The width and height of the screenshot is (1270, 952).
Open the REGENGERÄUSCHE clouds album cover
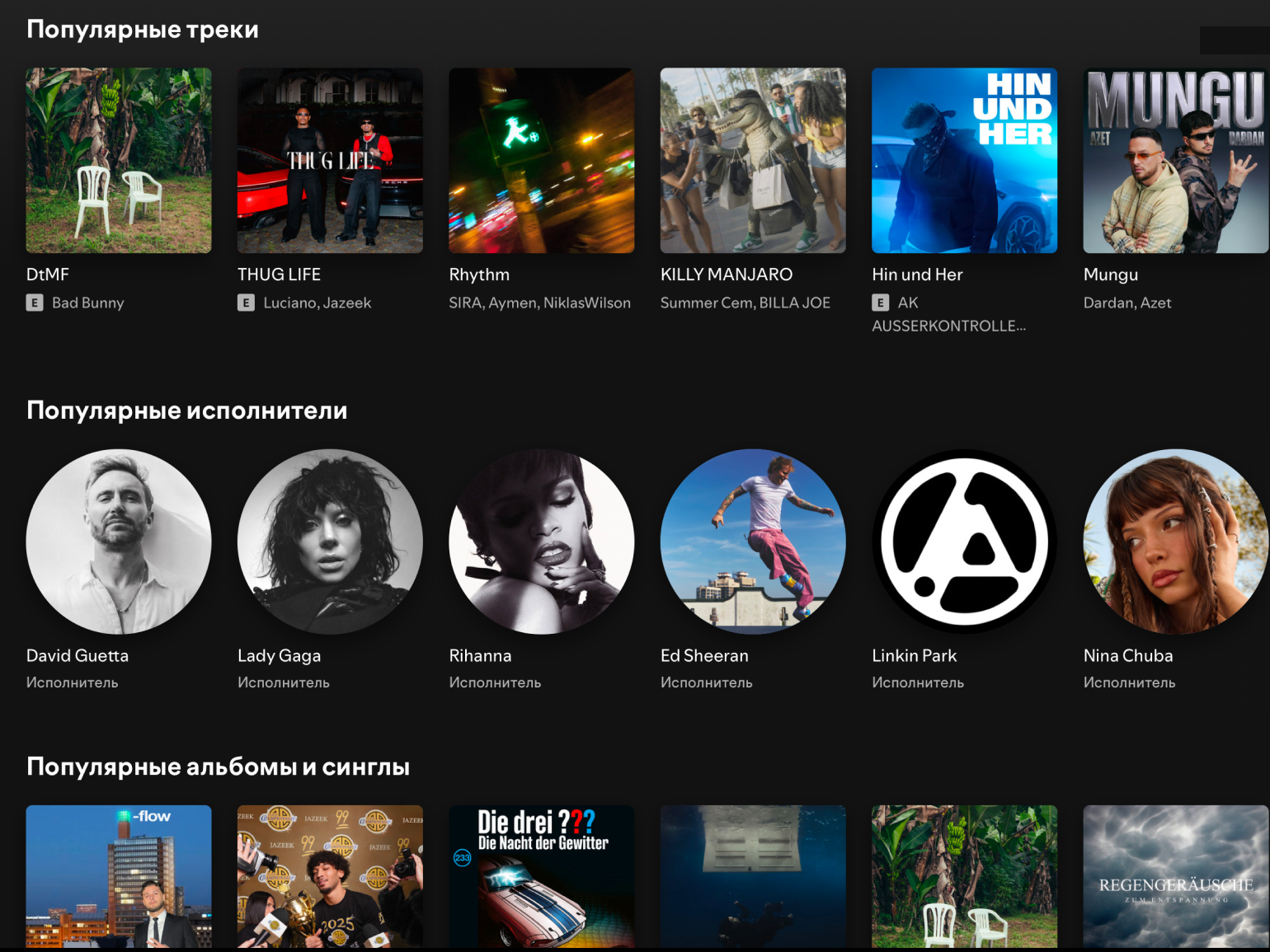tap(1176, 877)
